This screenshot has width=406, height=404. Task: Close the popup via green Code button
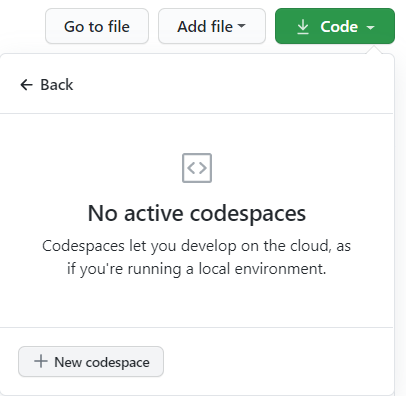pos(335,26)
